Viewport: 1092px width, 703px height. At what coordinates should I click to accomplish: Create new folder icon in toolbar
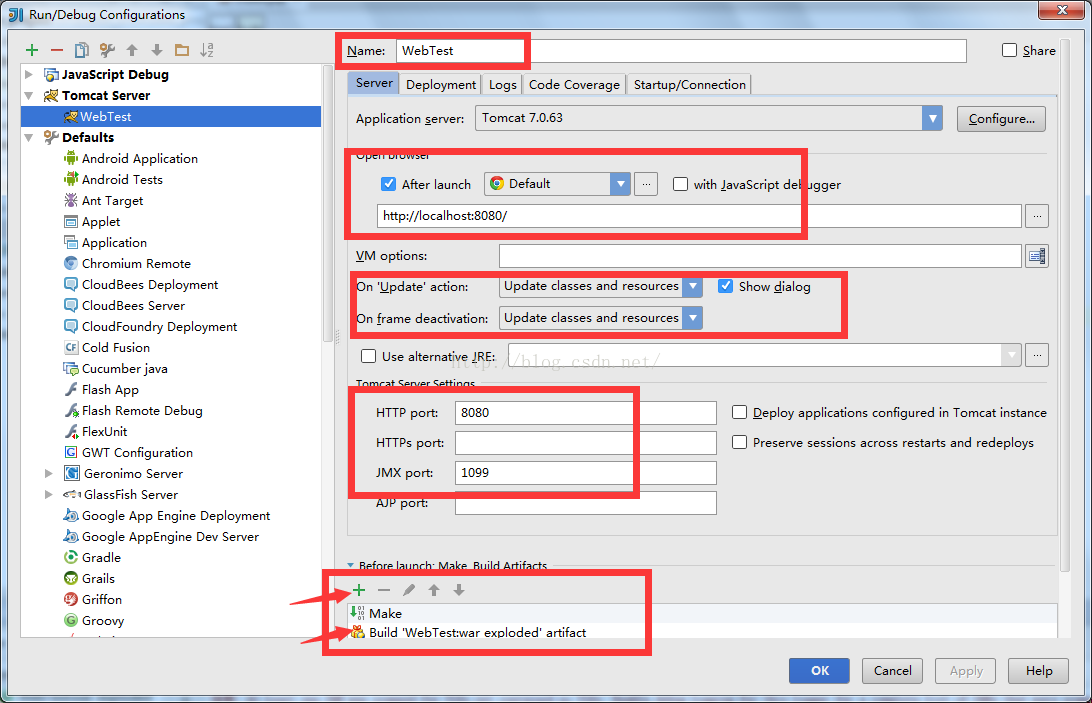(182, 50)
